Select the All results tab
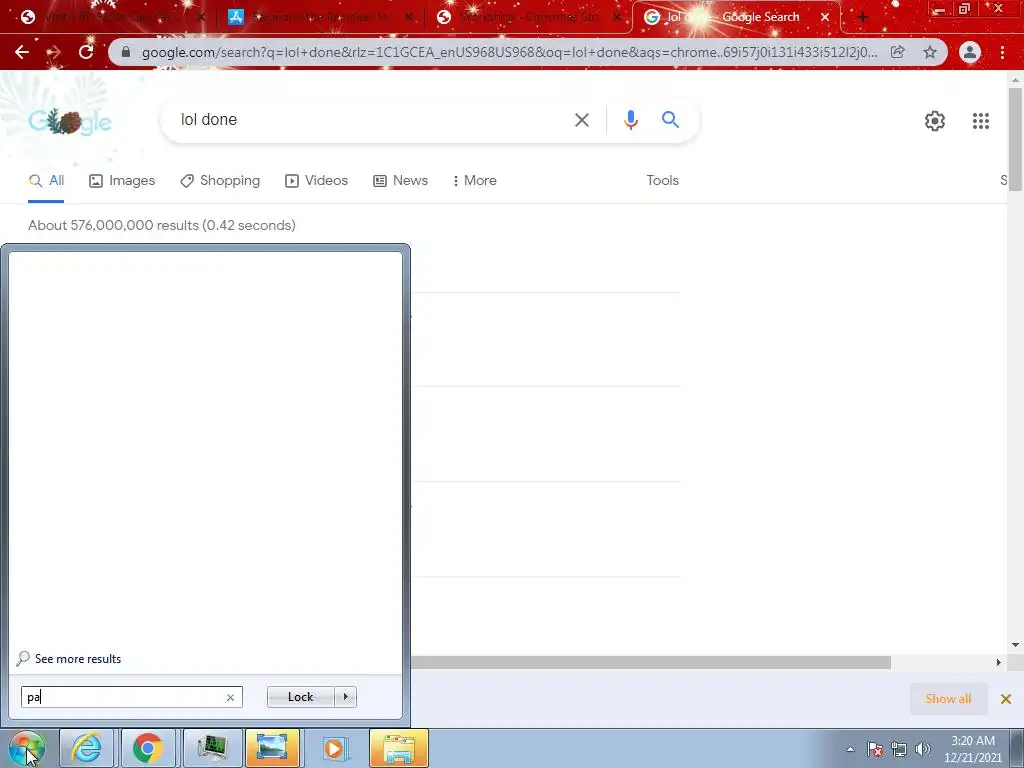The width and height of the screenshot is (1024, 768). (46, 181)
